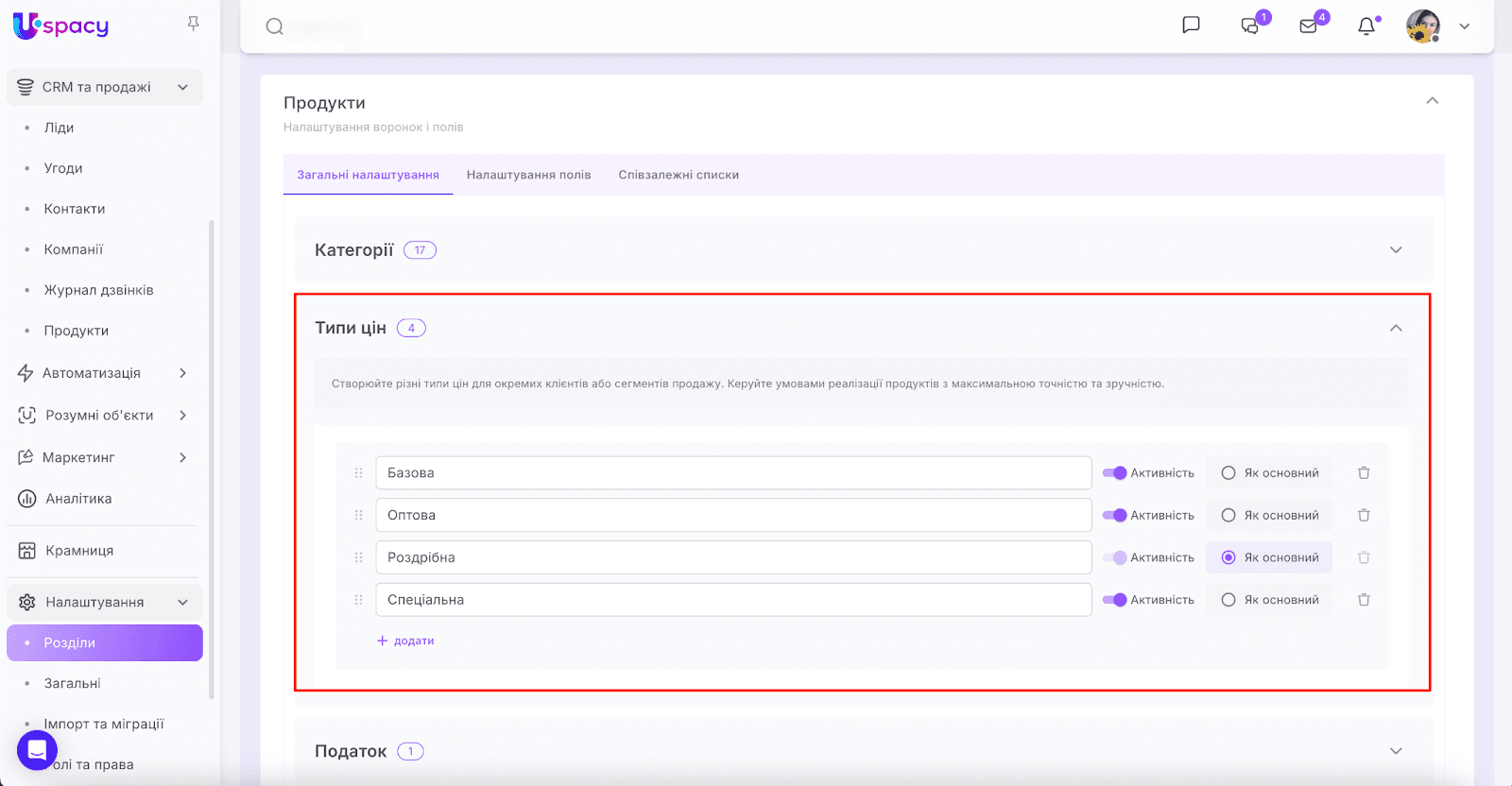1512x786 pixels.
Task: Open the Співзалежні списки tab
Action: [x=679, y=175]
